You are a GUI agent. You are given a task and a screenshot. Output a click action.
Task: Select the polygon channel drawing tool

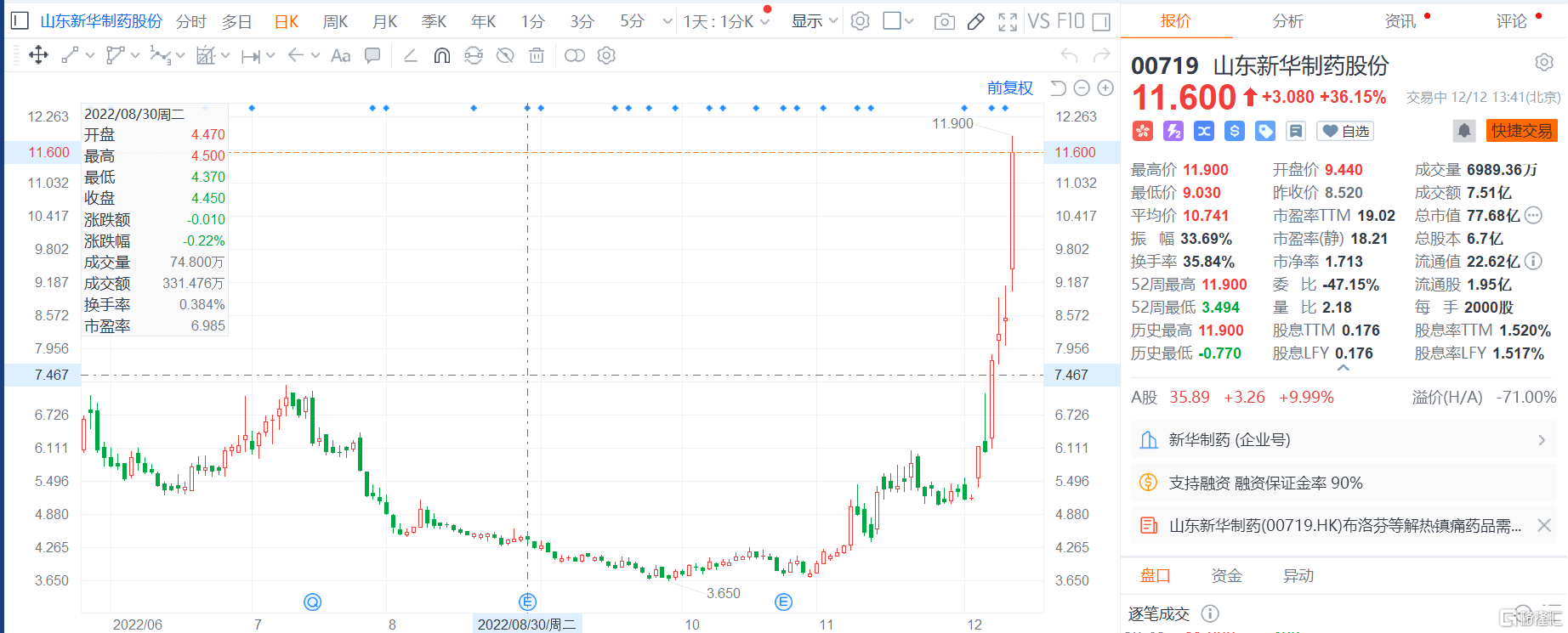115,55
